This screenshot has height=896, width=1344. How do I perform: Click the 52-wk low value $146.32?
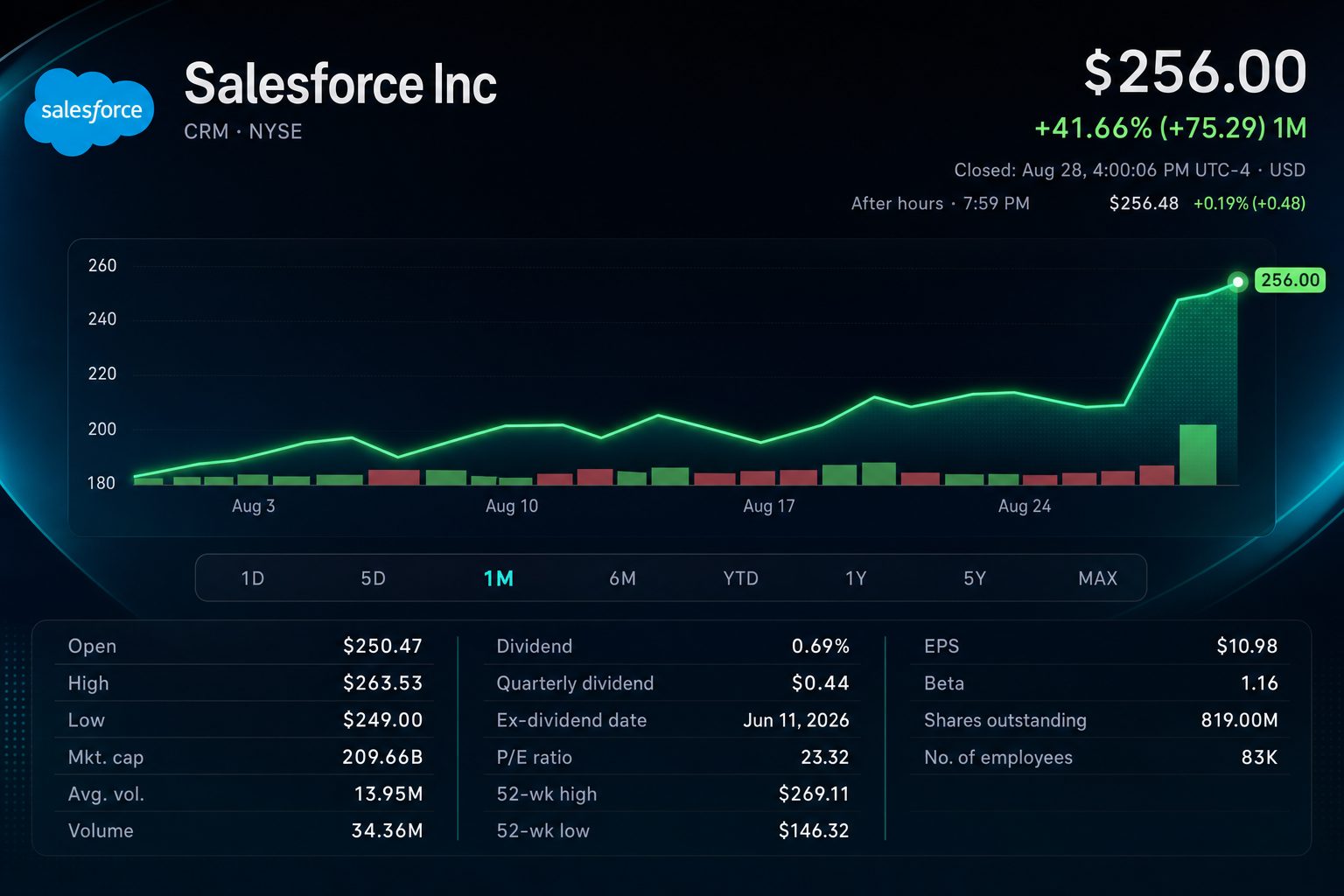[814, 830]
